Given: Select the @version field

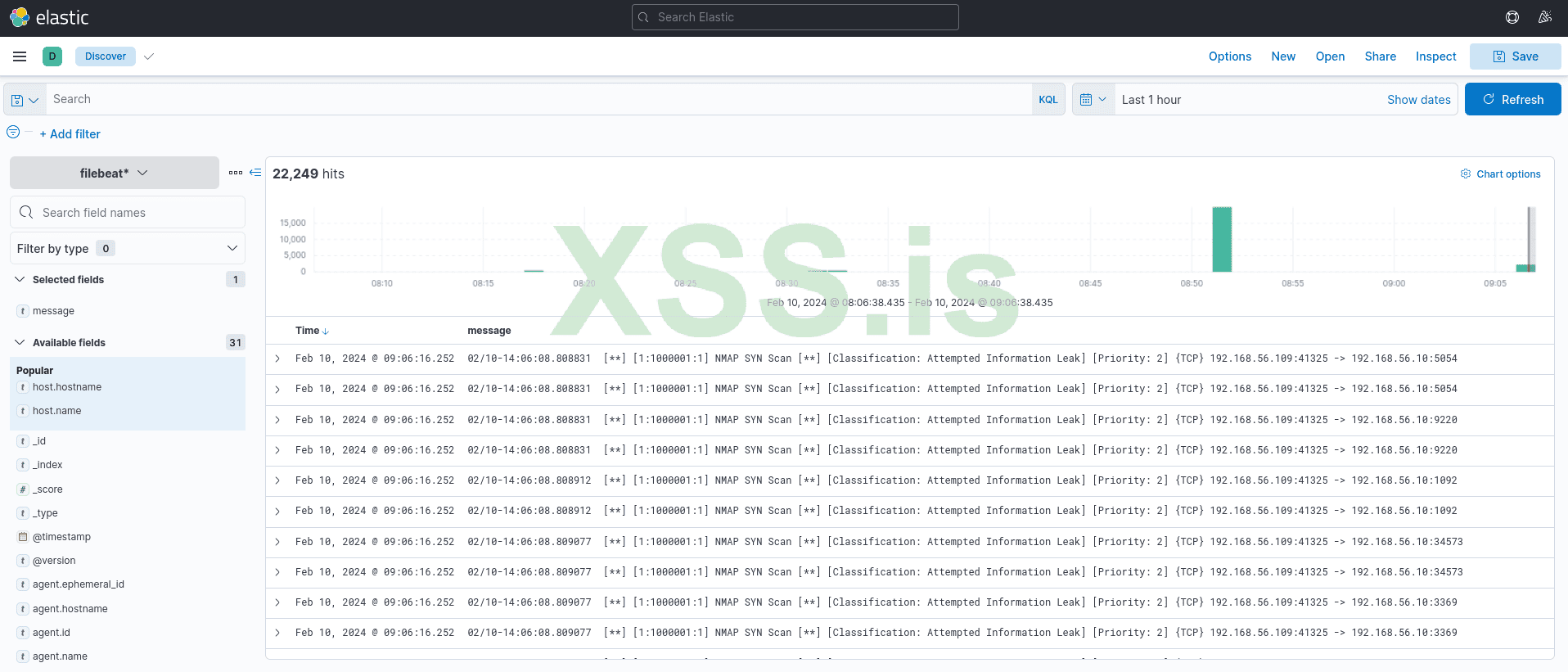Looking at the screenshot, I should 54,561.
